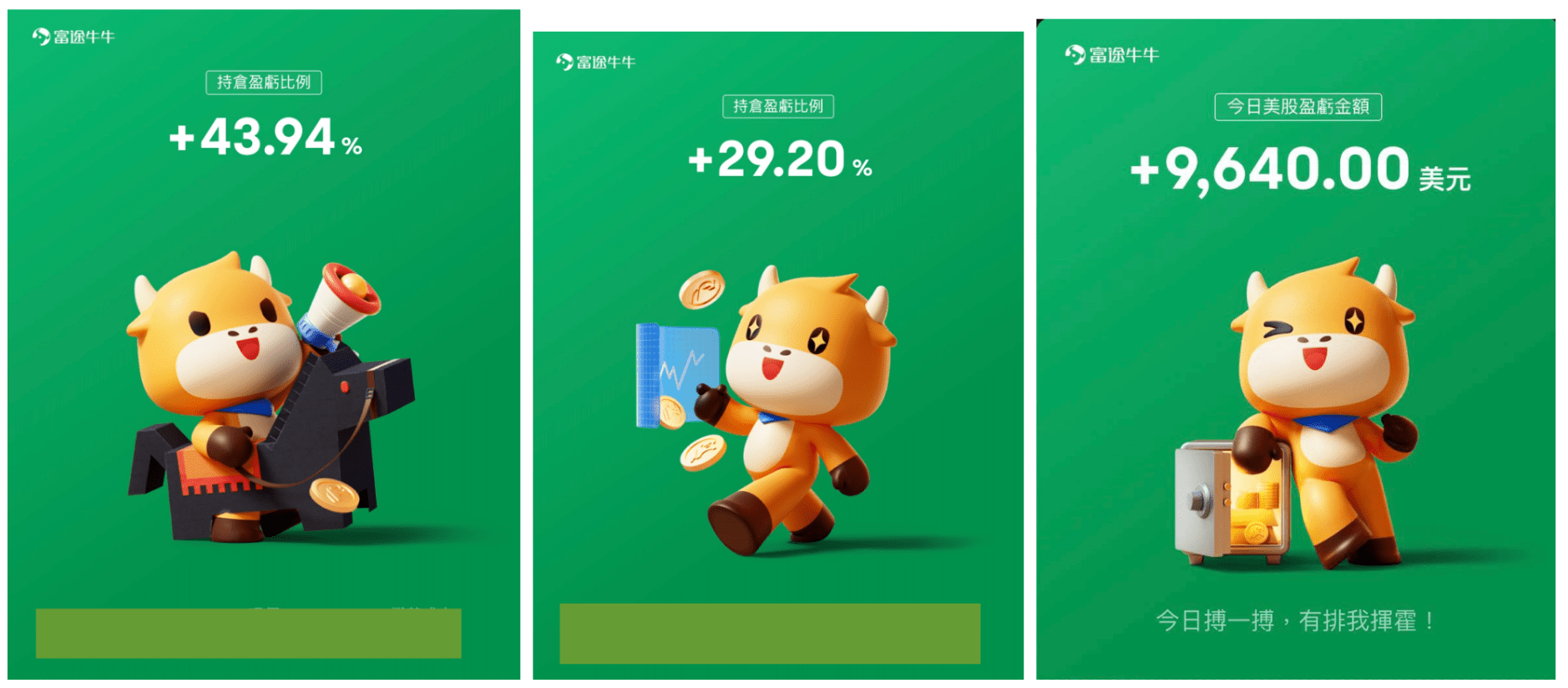The height and width of the screenshot is (688, 1568).
Task: Click the red megaphone held by the bull
Action: pyautogui.click(x=341, y=303)
